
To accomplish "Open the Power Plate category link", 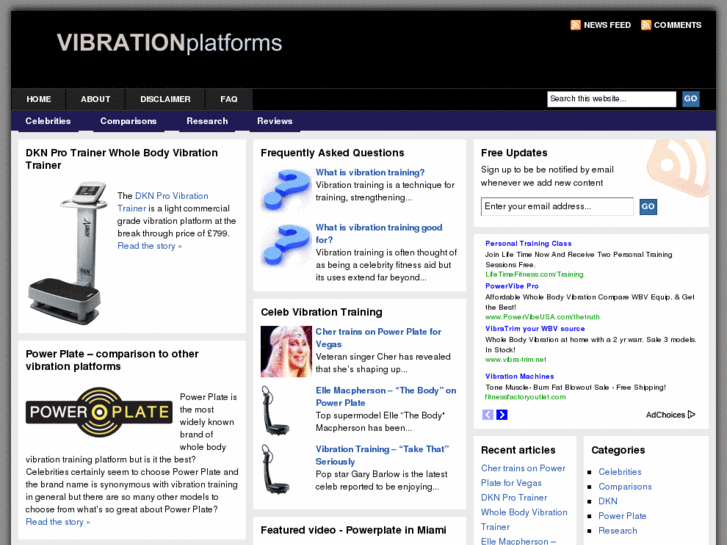I will tap(622, 516).
